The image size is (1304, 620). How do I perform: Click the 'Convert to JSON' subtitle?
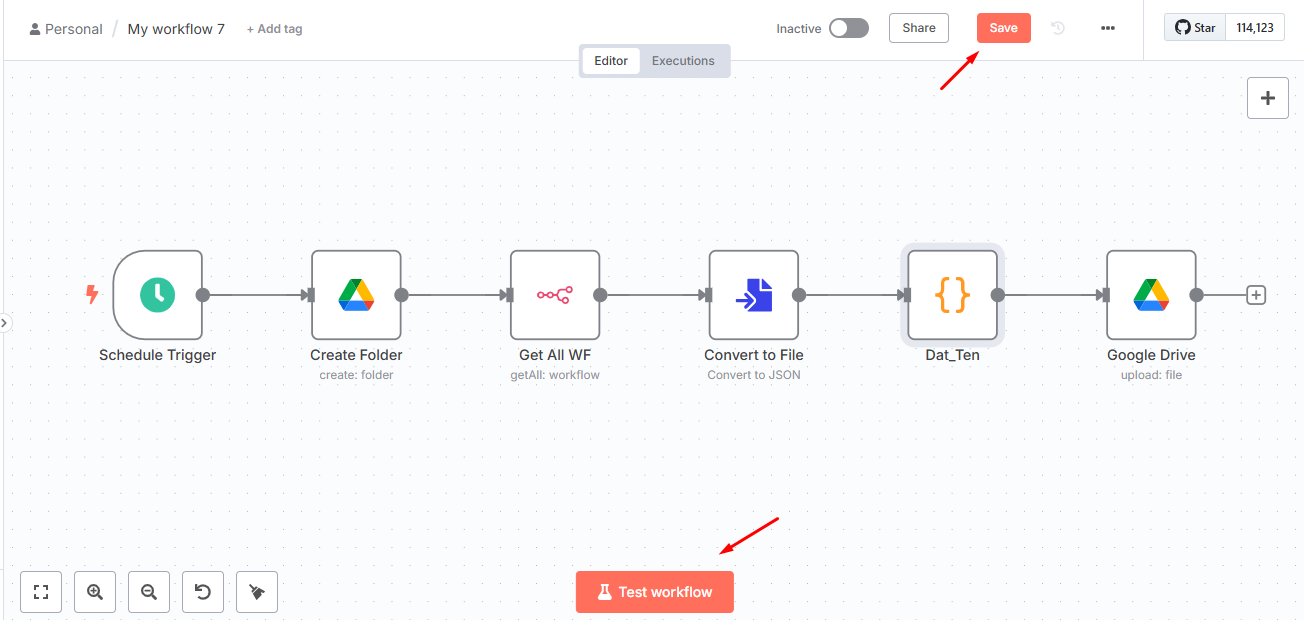coord(754,375)
